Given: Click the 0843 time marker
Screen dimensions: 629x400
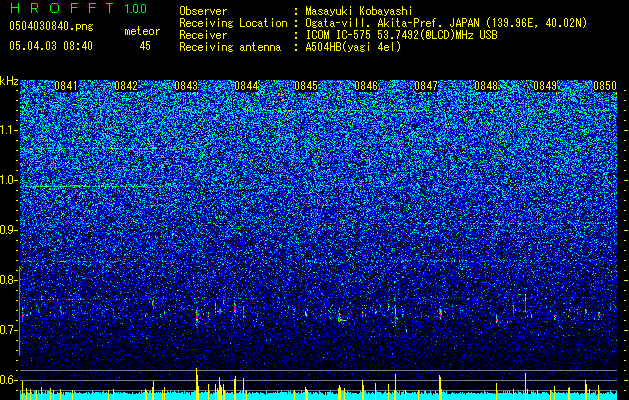Looking at the screenshot, I should (186, 86).
